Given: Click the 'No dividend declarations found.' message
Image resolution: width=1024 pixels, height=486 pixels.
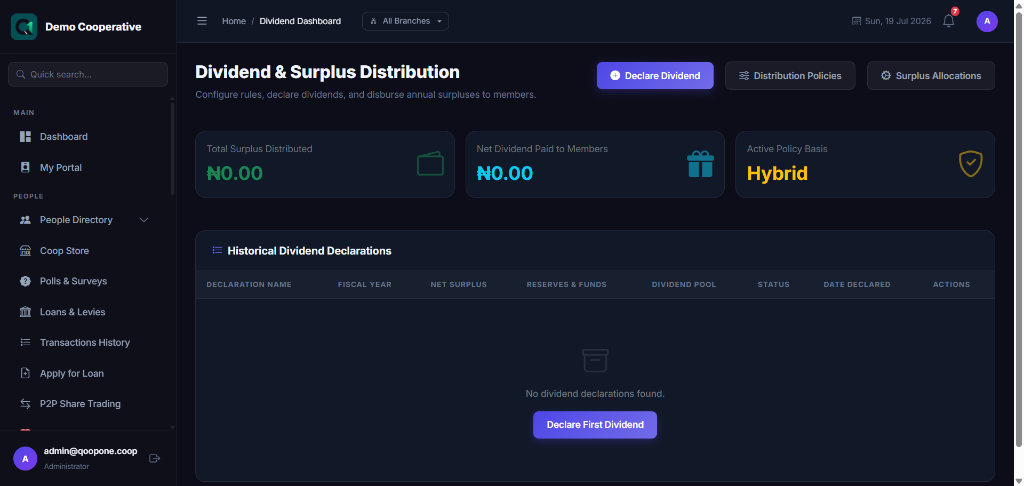Looking at the screenshot, I should coord(595,394).
